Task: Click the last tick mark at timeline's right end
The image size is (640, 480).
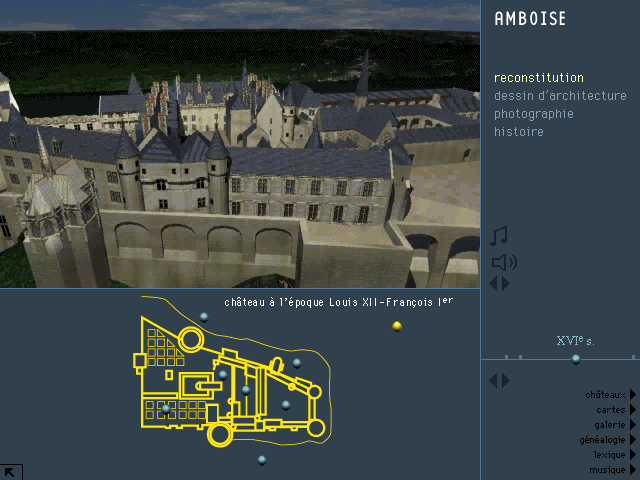Action: click(633, 357)
